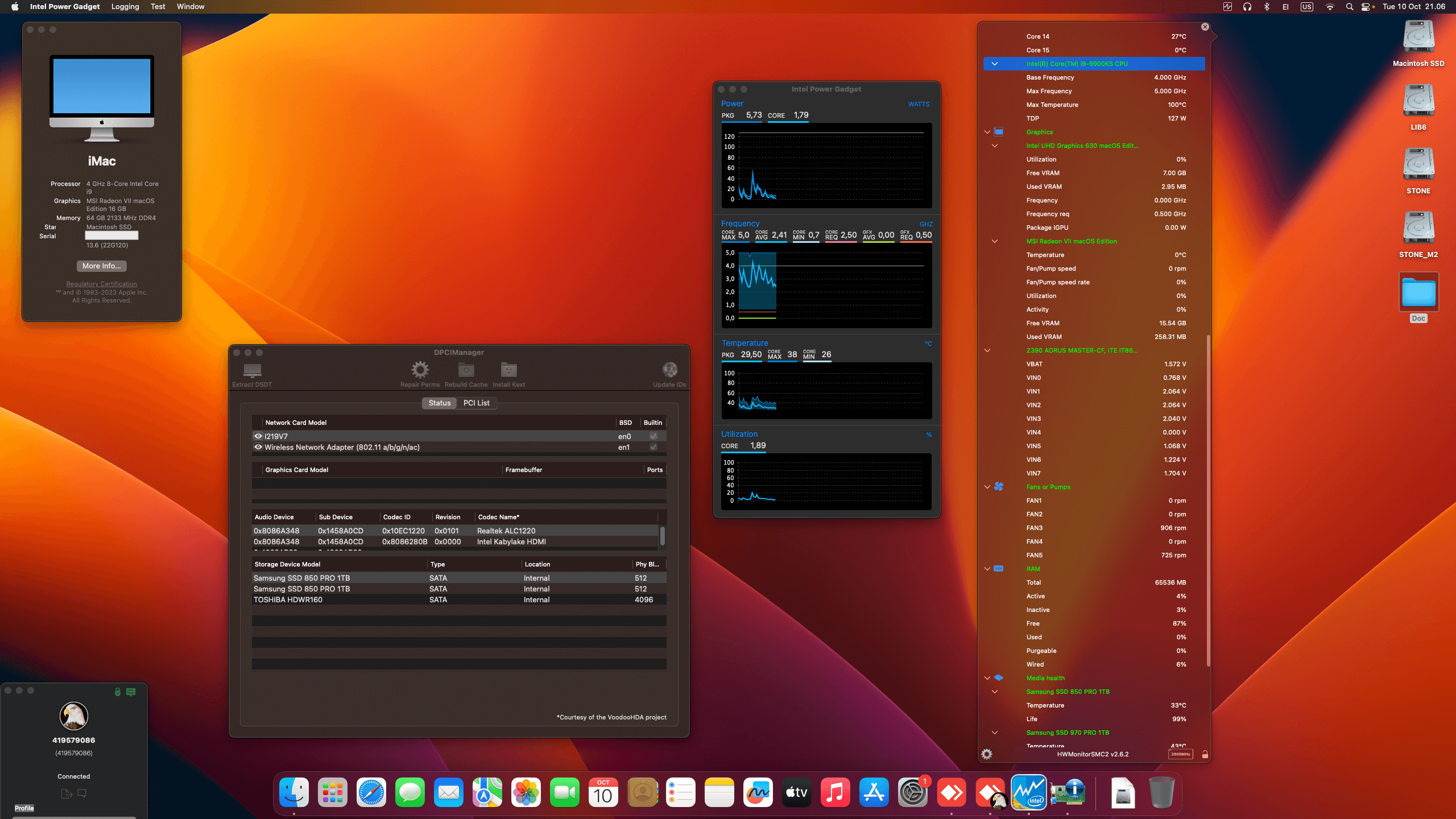Open the Logging menu
1456x819 pixels.
[125, 6]
